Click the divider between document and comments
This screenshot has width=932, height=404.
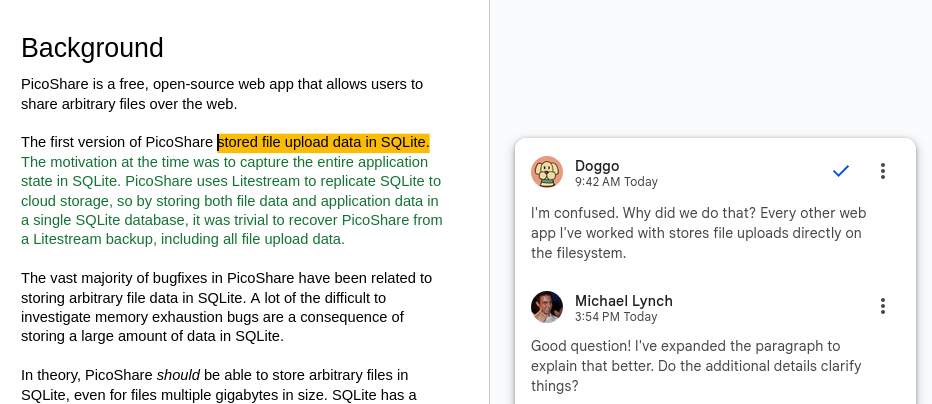[x=489, y=202]
